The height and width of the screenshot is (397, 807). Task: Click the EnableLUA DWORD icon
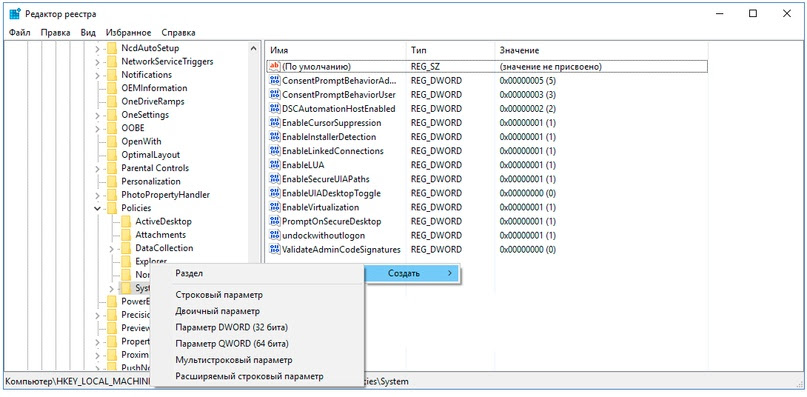coord(274,165)
